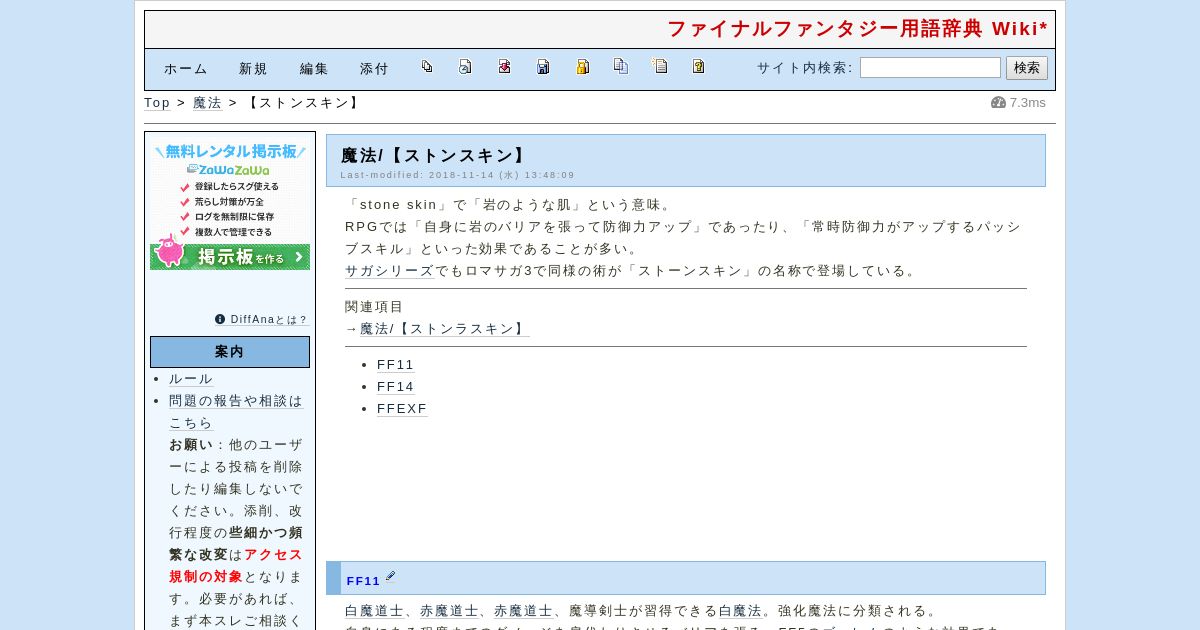
Task: Open the first 赤魔道士 link
Action: coord(449,611)
